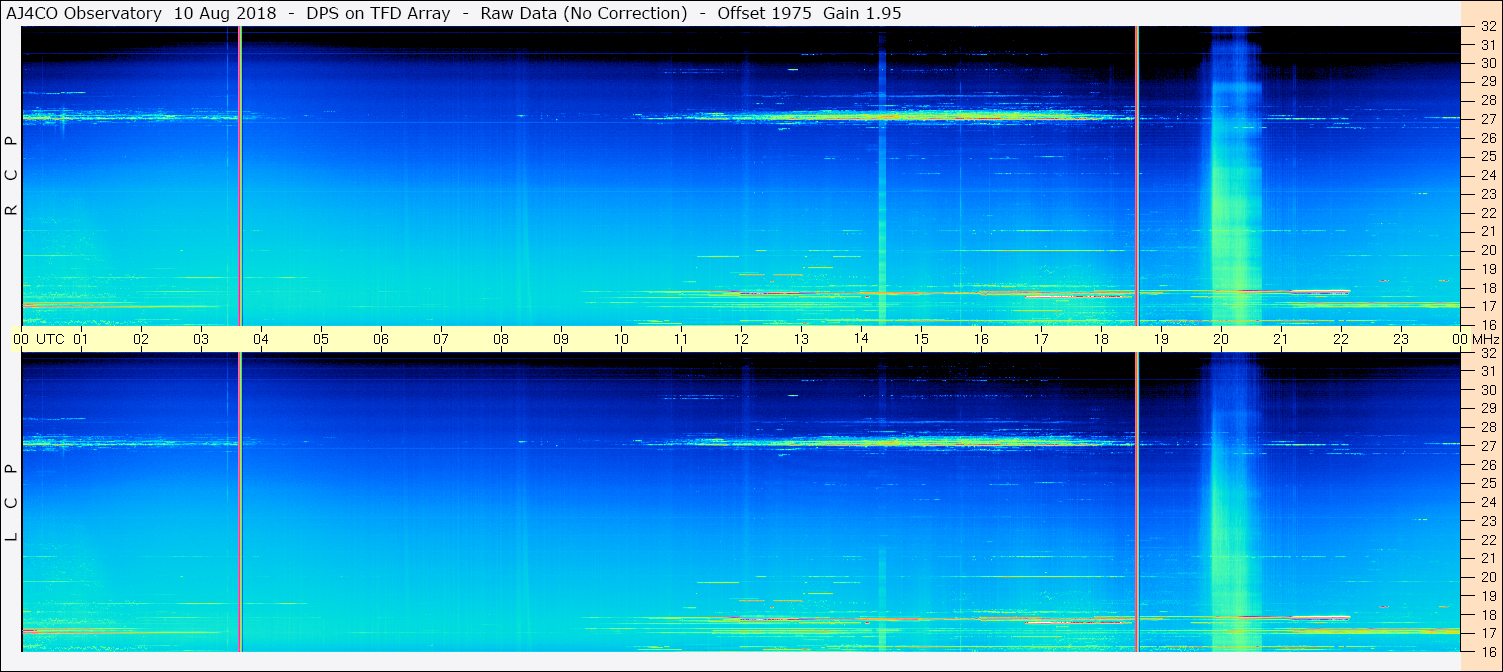The height and width of the screenshot is (672, 1503).
Task: Click "Raw Data (No Correction)" header label
Action: [x=584, y=13]
